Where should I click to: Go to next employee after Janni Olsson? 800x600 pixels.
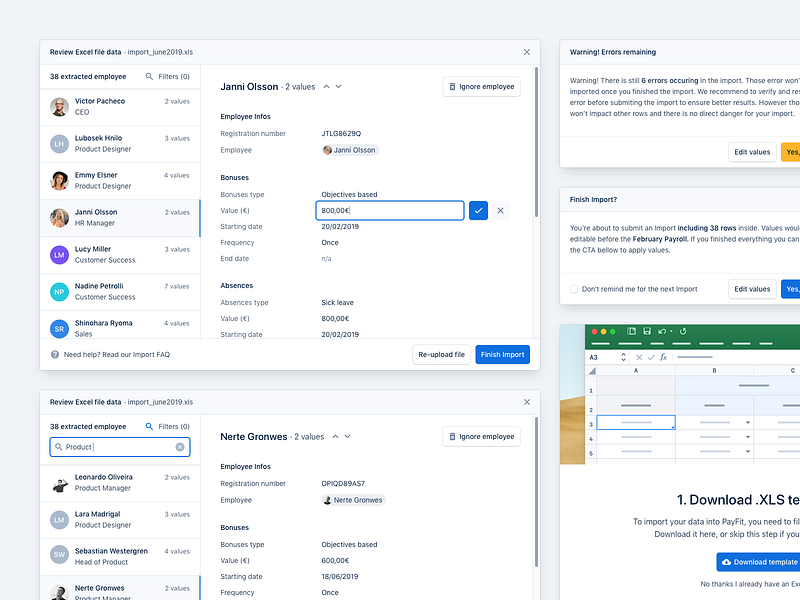(x=338, y=87)
